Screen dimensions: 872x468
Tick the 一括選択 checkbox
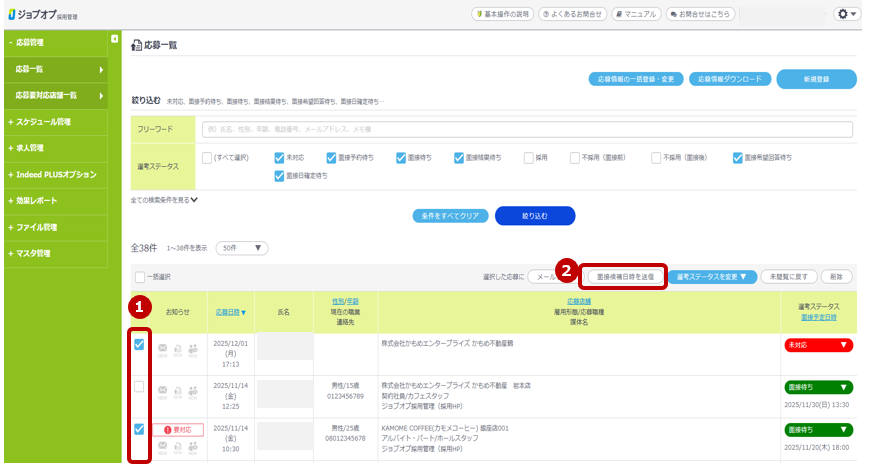[140, 277]
